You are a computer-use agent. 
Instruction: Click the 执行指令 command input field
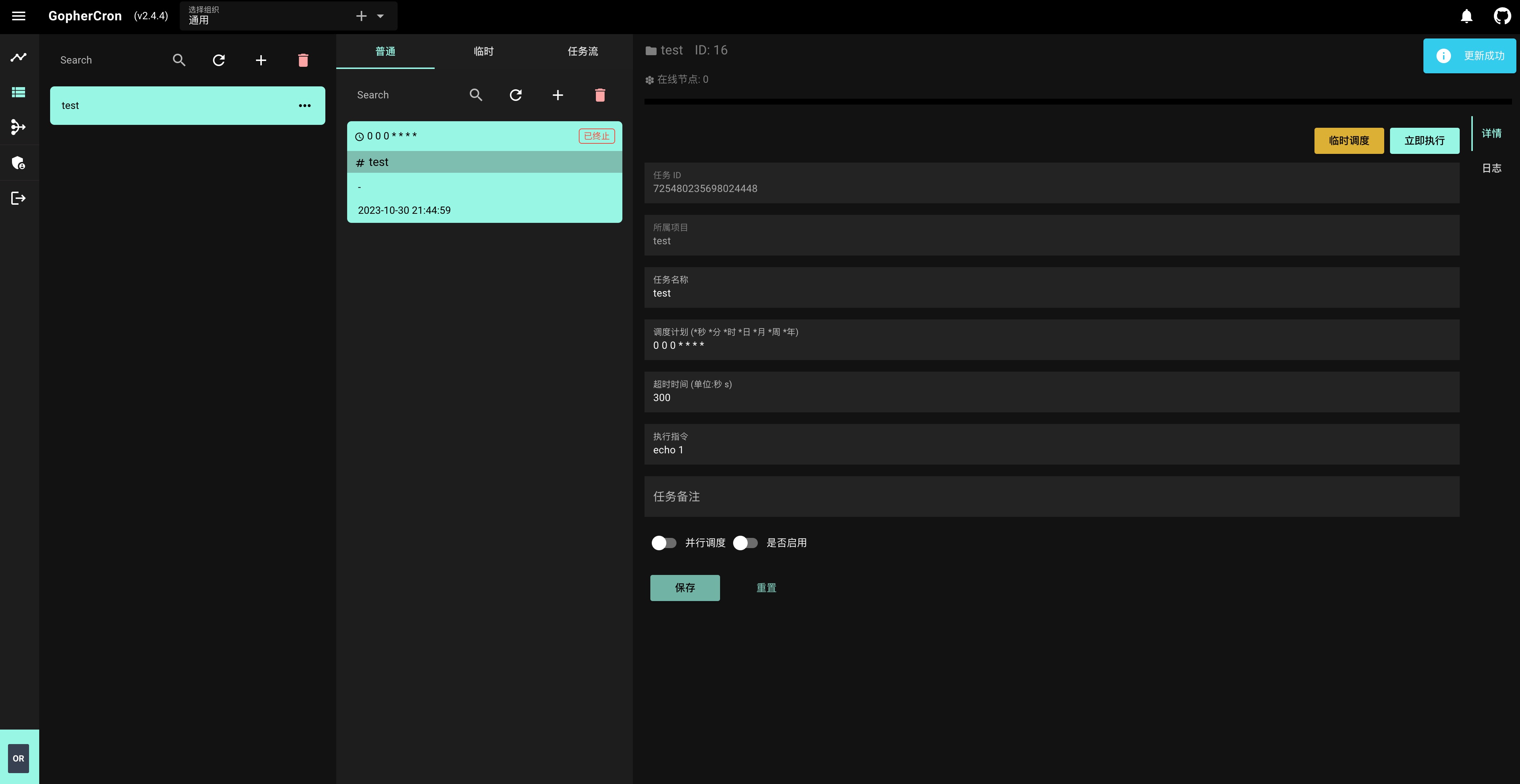tap(1050, 450)
